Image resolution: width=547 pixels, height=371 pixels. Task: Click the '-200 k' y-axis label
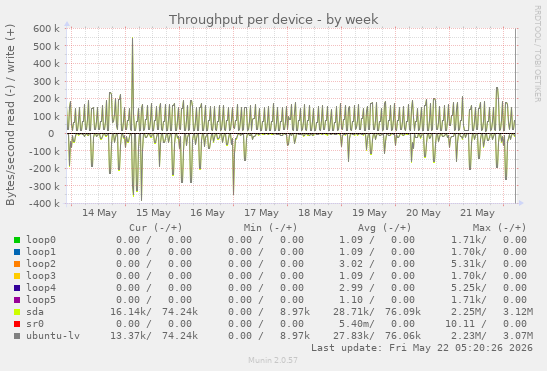[x=44, y=169]
